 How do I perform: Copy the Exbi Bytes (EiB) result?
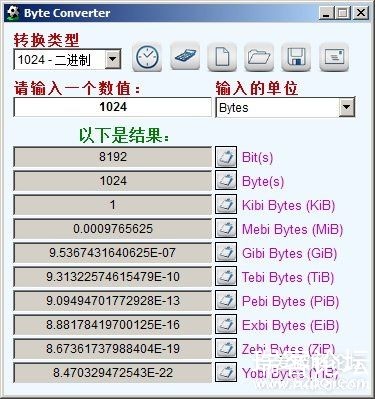pyautogui.click(x=226, y=325)
